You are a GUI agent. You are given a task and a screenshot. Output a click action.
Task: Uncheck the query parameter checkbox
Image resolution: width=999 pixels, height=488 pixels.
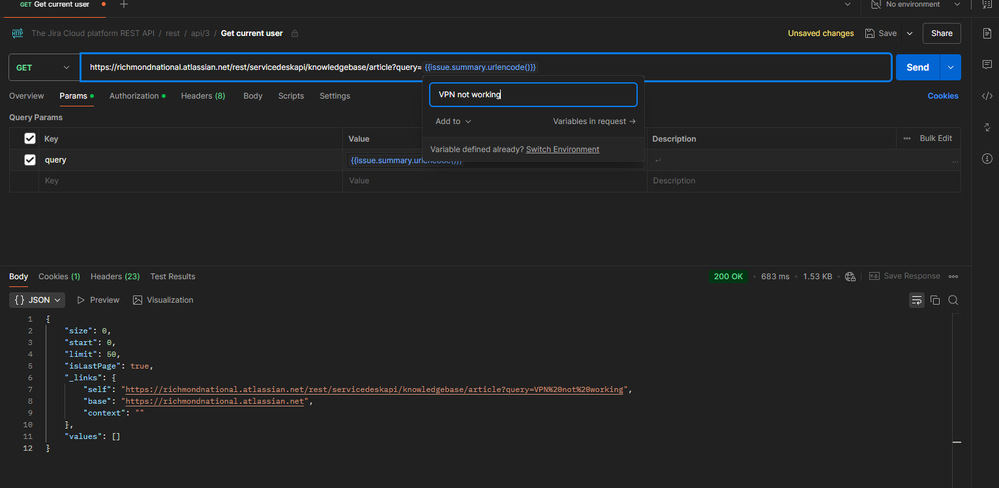click(30, 160)
